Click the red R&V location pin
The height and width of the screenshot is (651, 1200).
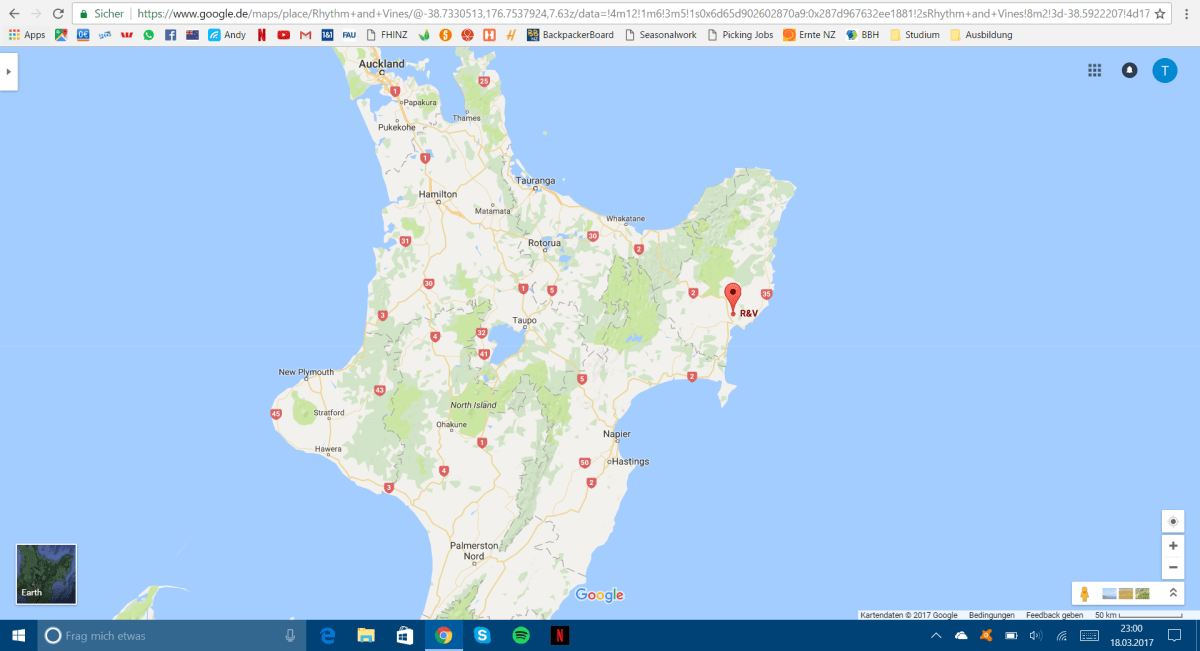[732, 298]
